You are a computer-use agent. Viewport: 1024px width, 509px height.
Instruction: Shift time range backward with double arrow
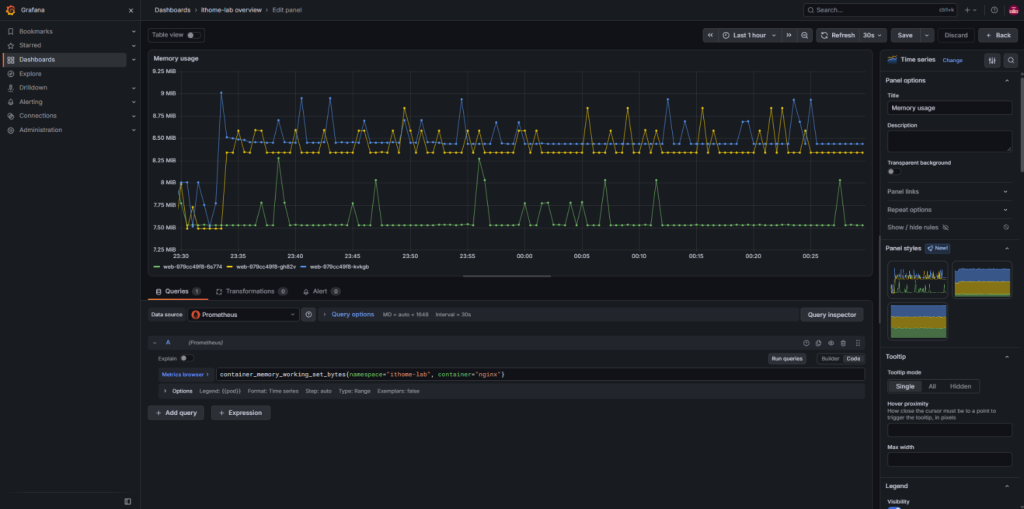click(x=711, y=35)
